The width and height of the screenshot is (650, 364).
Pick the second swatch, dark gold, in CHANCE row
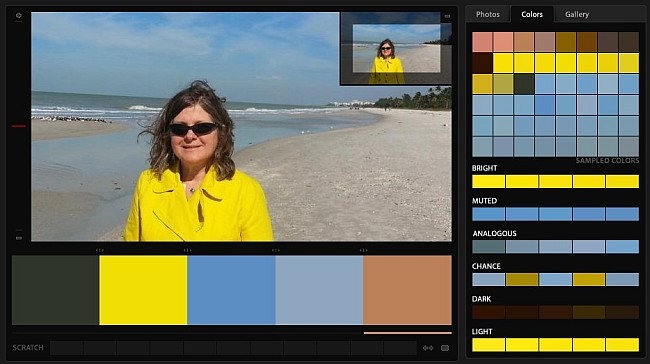pyautogui.click(x=522, y=279)
